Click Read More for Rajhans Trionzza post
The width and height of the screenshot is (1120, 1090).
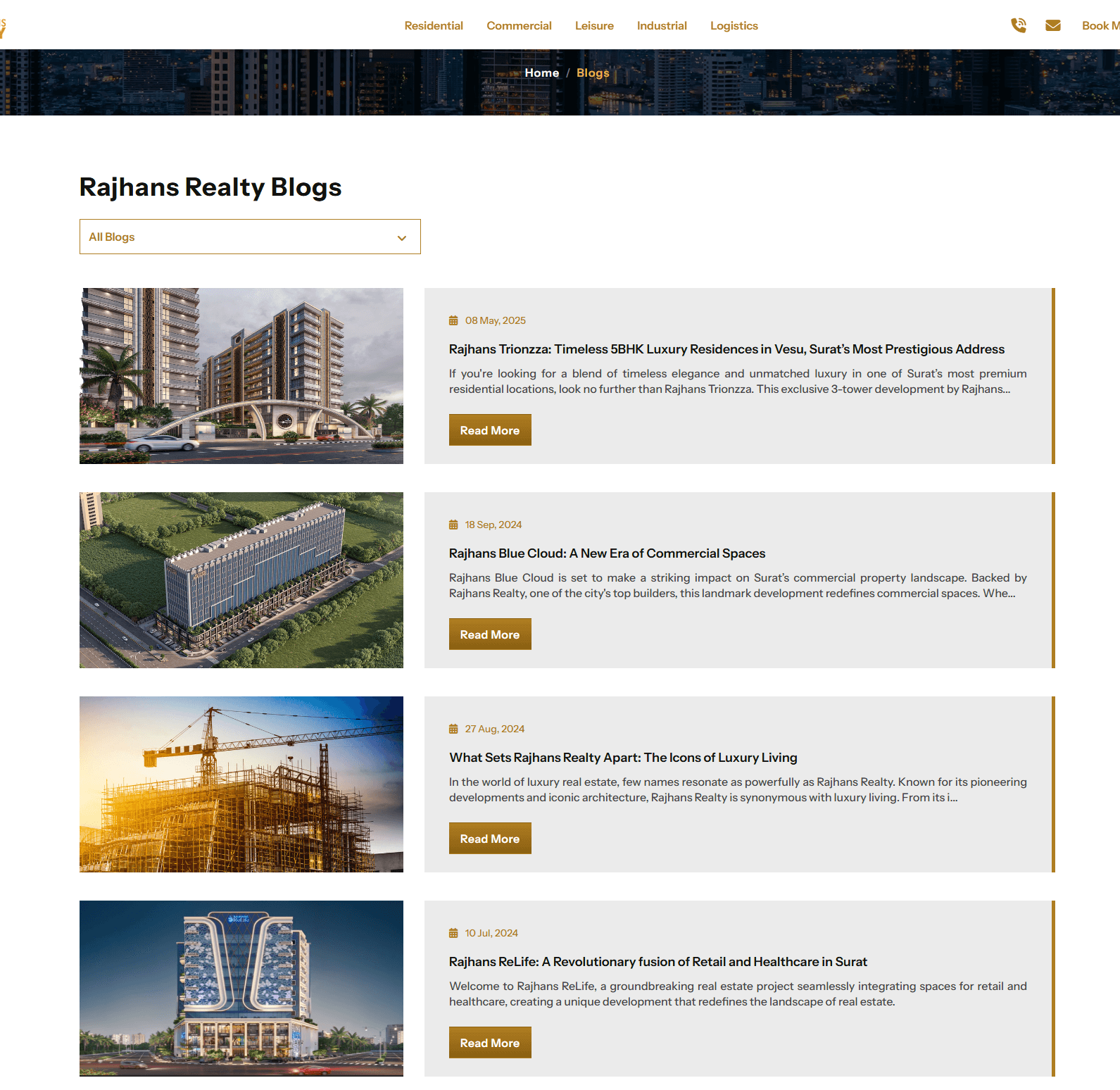(x=490, y=430)
